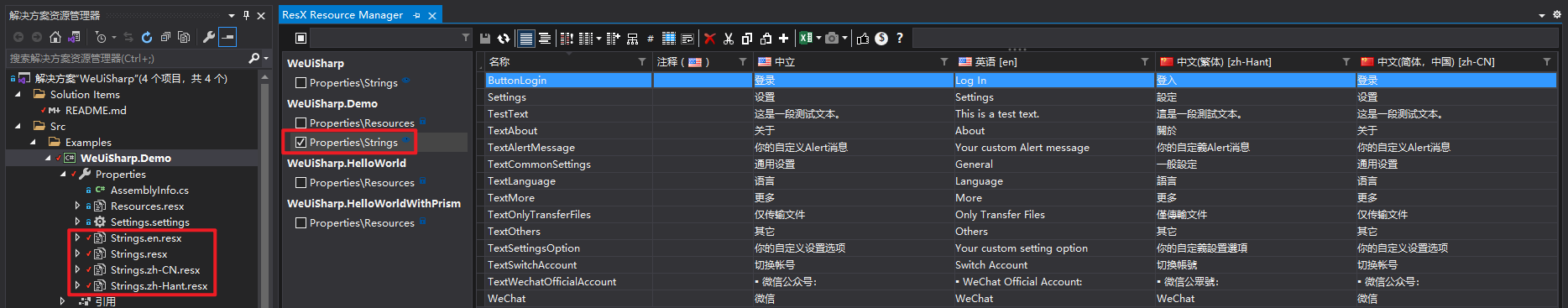Toggle the select-all square left of the filter box

301,38
